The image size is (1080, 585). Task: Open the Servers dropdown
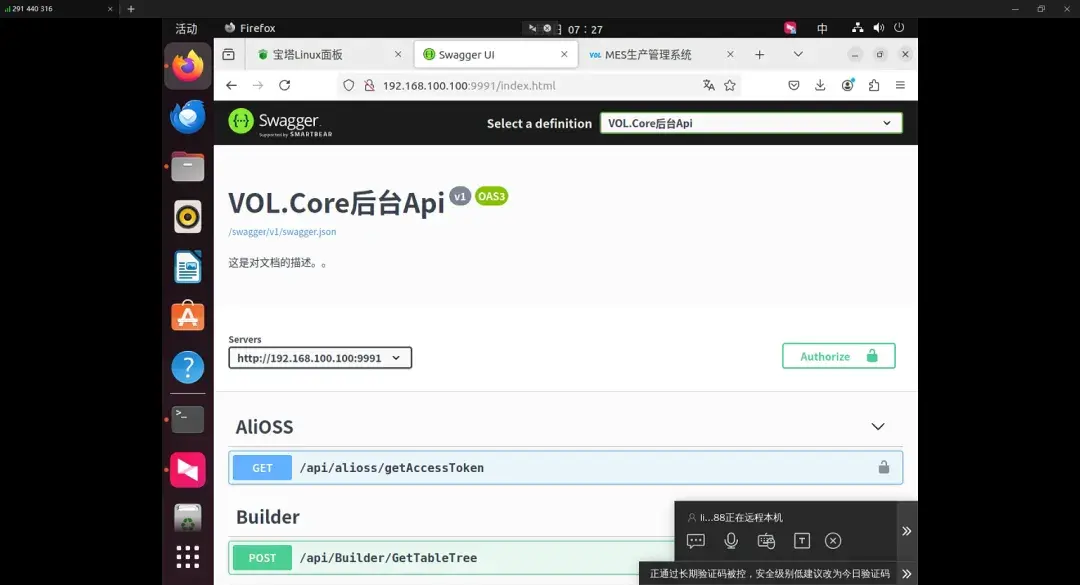coord(319,357)
